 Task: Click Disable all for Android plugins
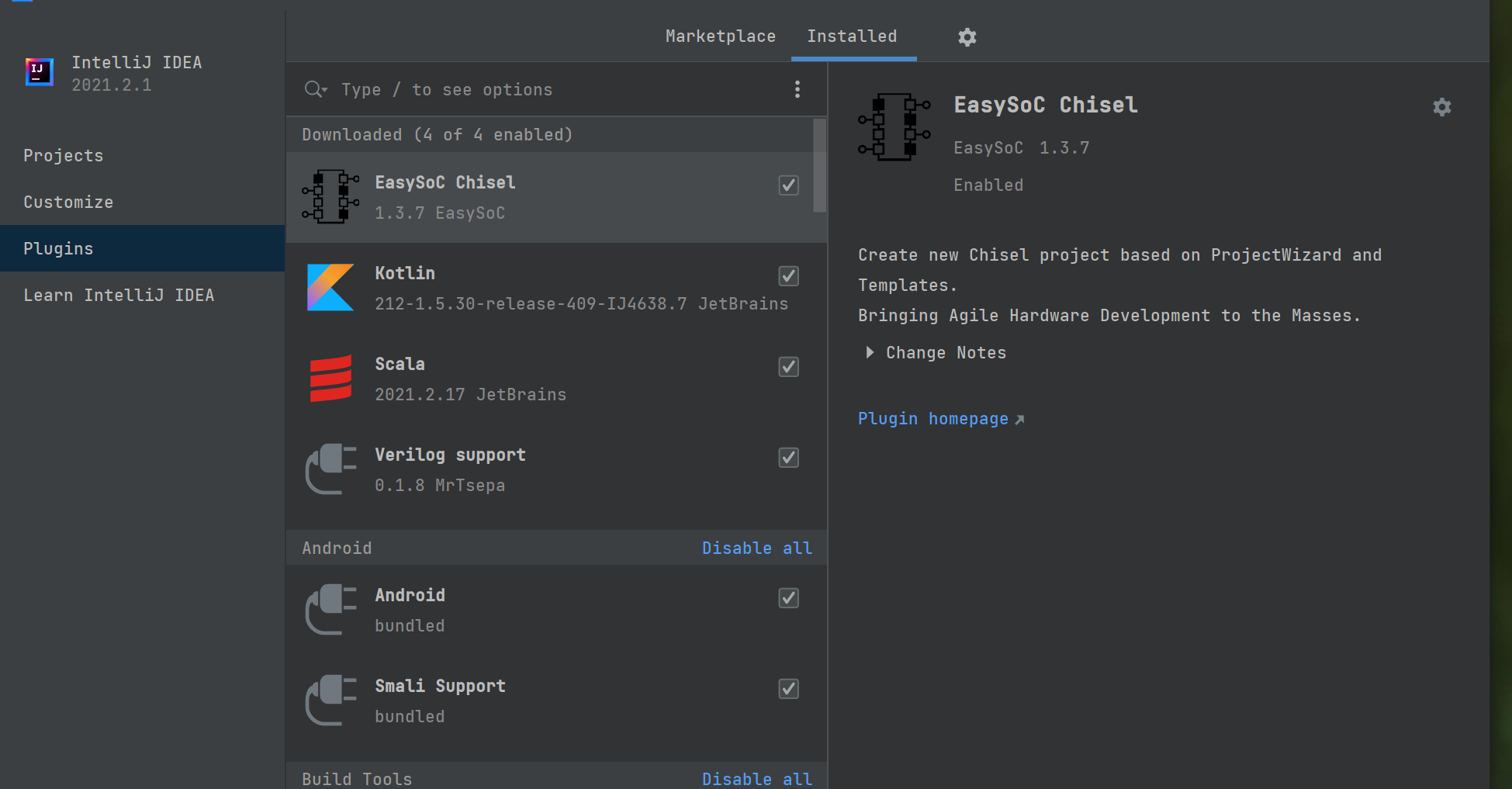coord(756,548)
